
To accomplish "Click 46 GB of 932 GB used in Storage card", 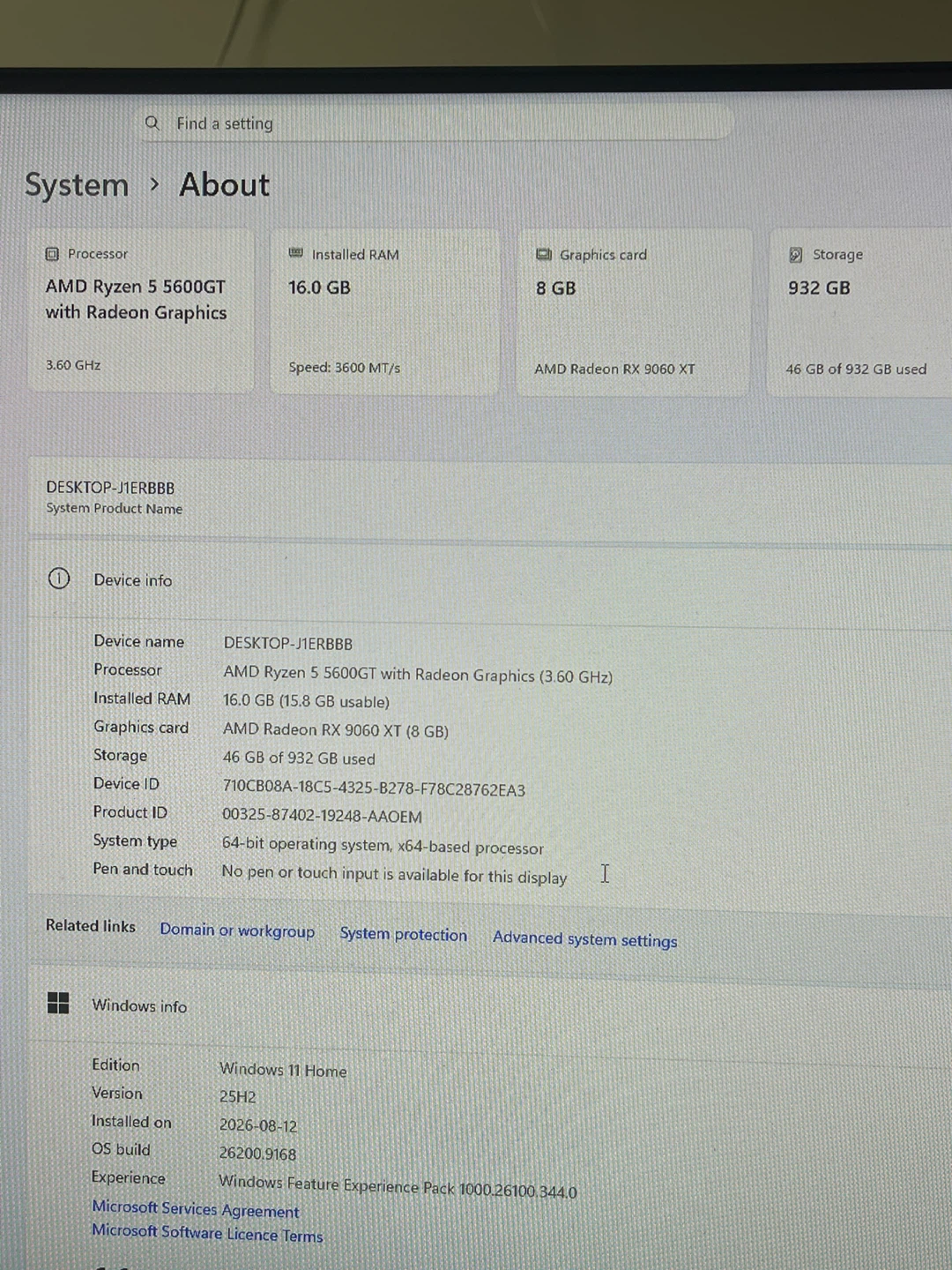I will point(856,370).
